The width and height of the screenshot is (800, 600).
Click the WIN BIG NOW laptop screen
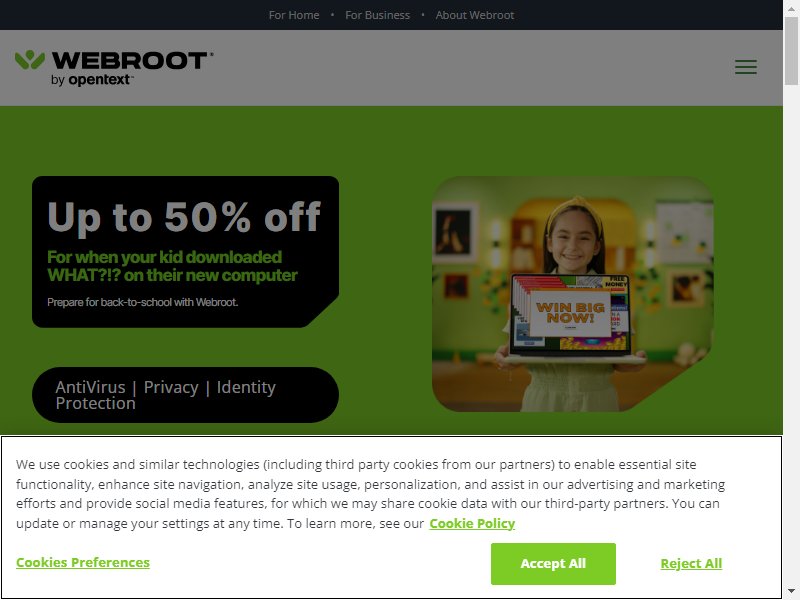pos(570,312)
